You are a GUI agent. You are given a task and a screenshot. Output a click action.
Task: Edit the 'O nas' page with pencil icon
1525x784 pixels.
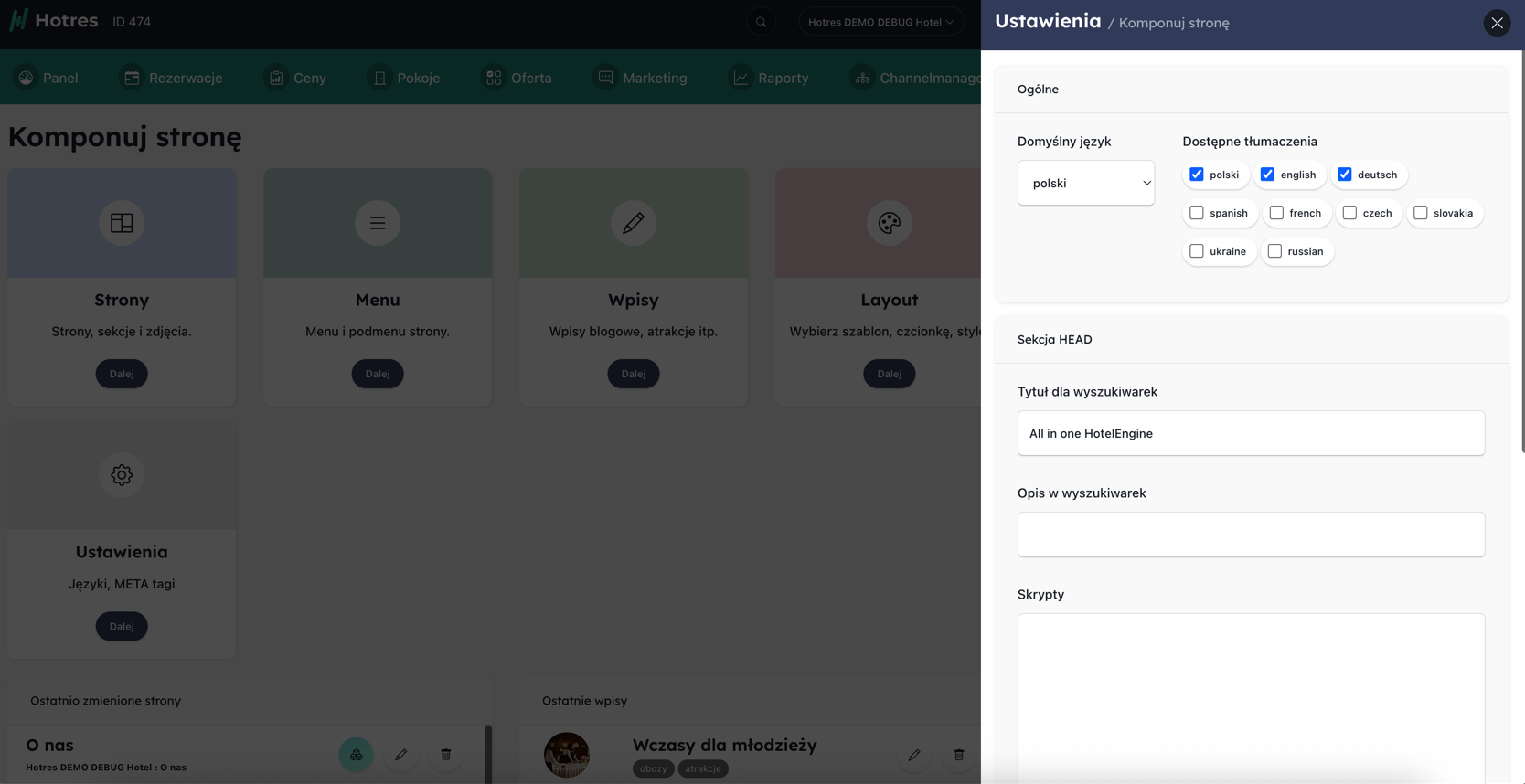pos(400,755)
